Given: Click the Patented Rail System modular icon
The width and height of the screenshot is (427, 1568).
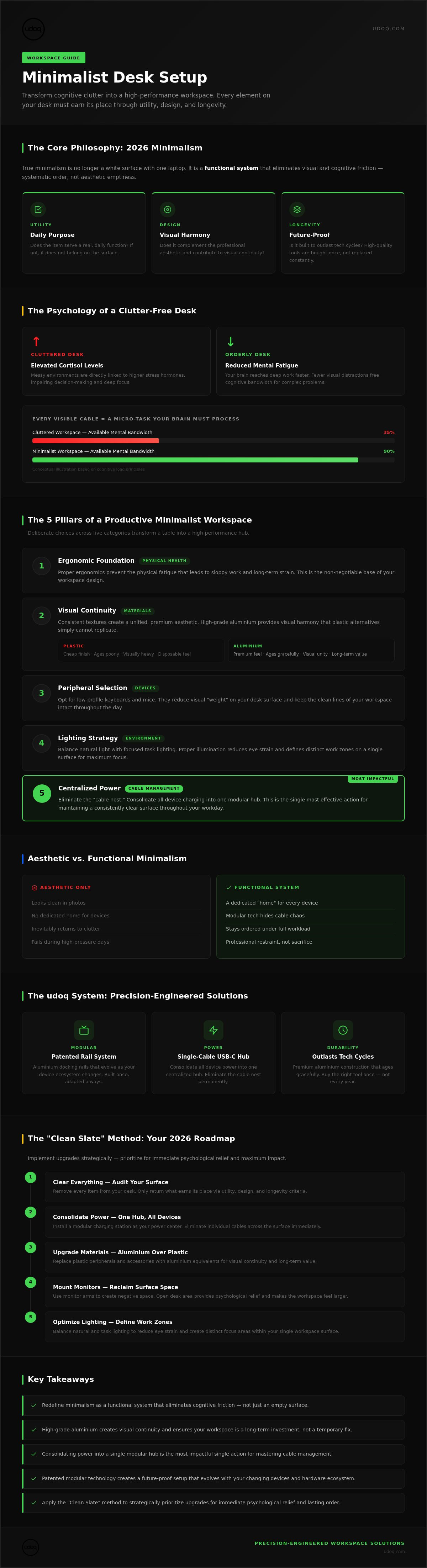Looking at the screenshot, I should coord(84,1030).
